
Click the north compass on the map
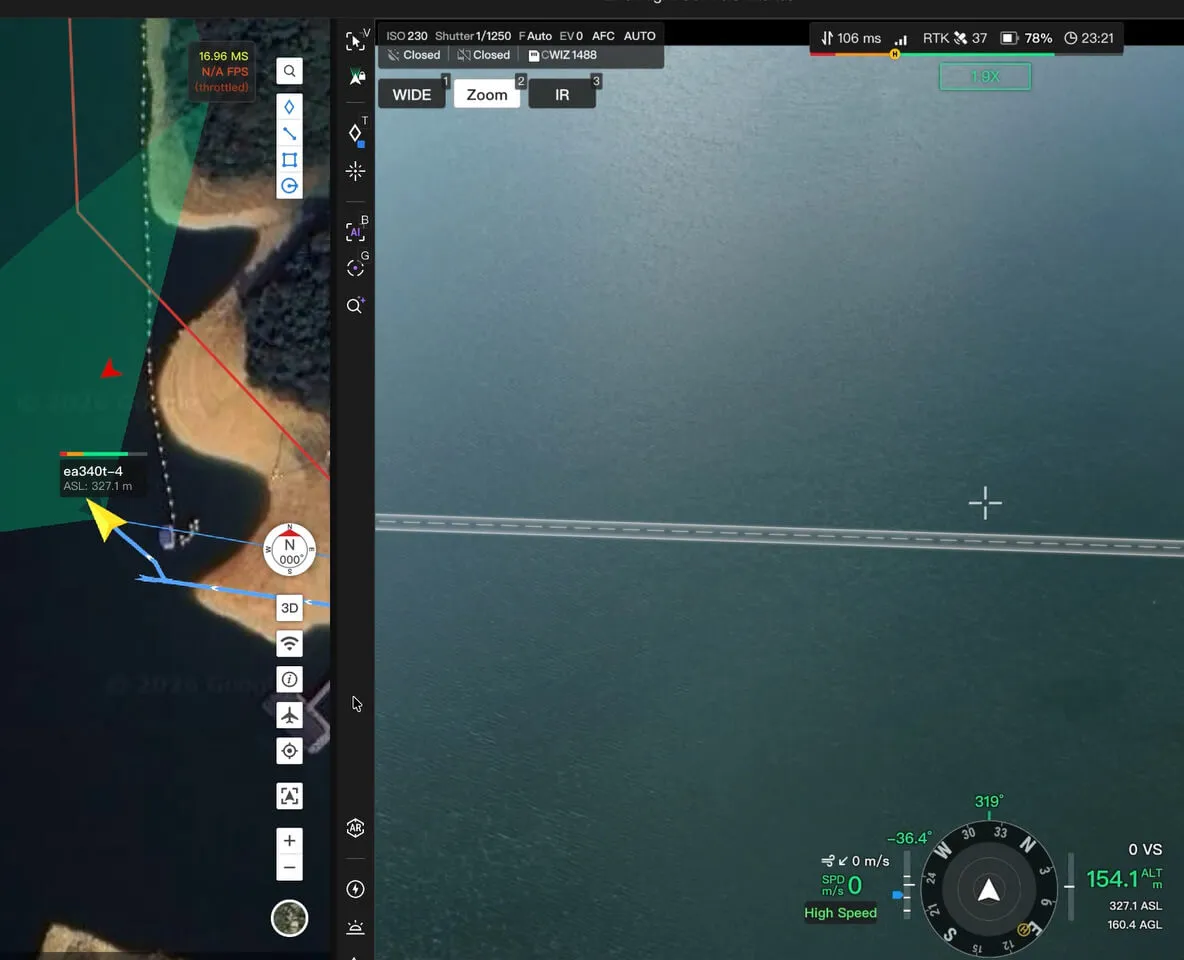(289, 549)
